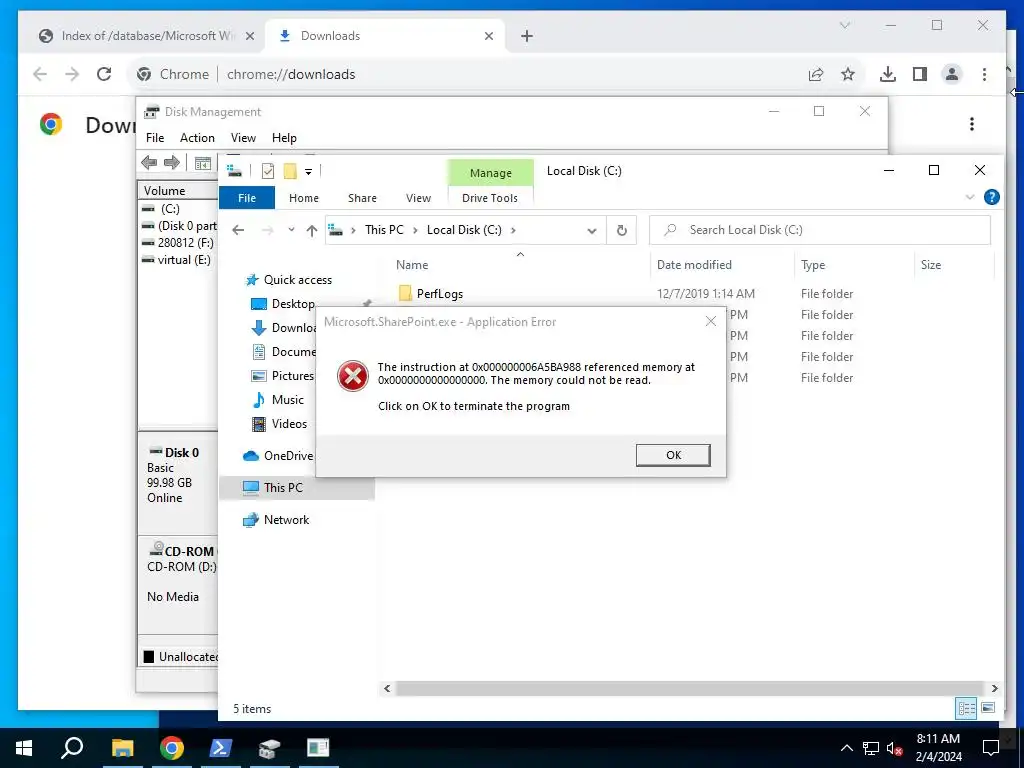Switch to Details view layout
This screenshot has height=768, width=1024.
point(967,708)
